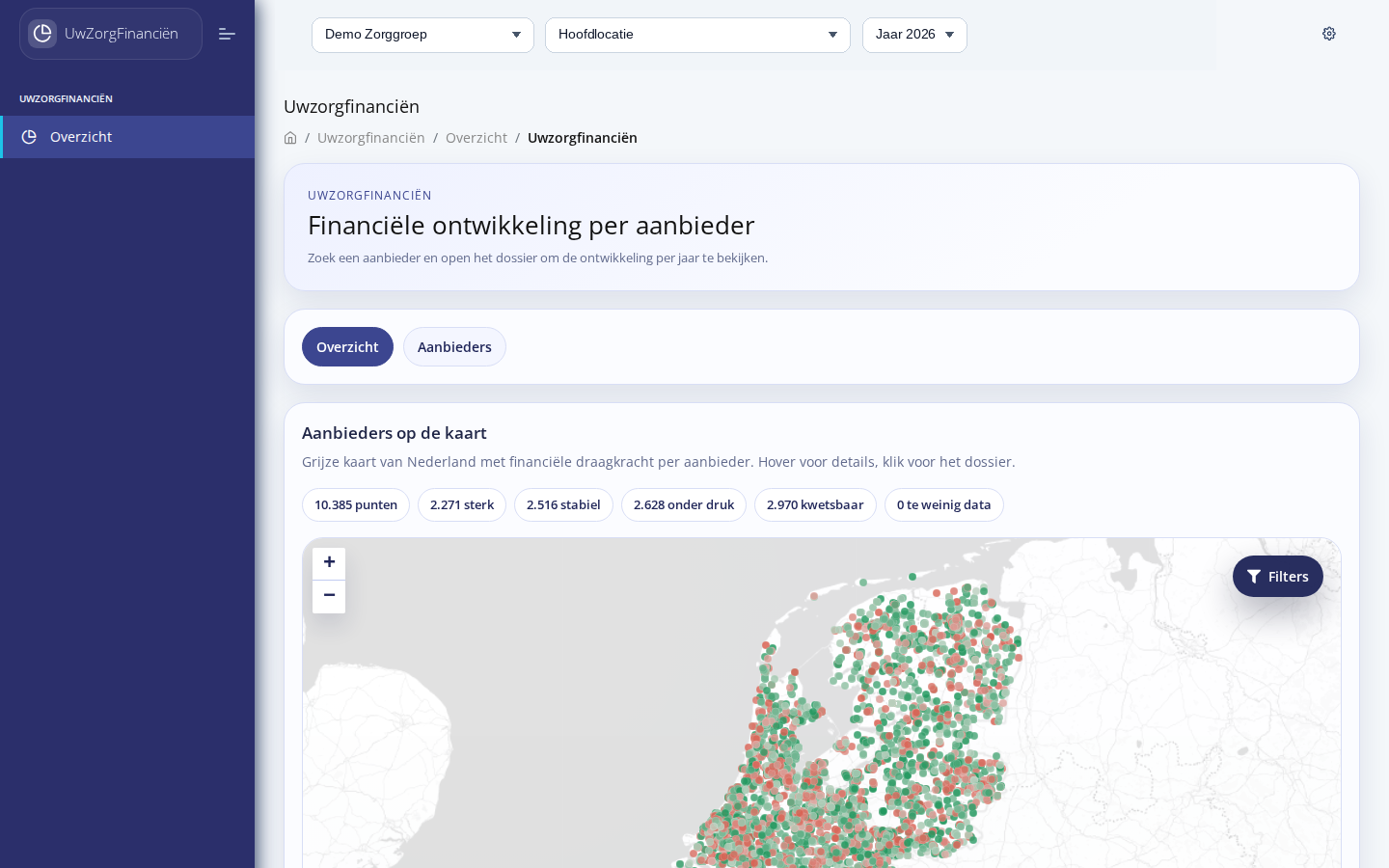
Task: Follow the Uwzorgfinanciën breadcrumb link
Action: point(371,138)
